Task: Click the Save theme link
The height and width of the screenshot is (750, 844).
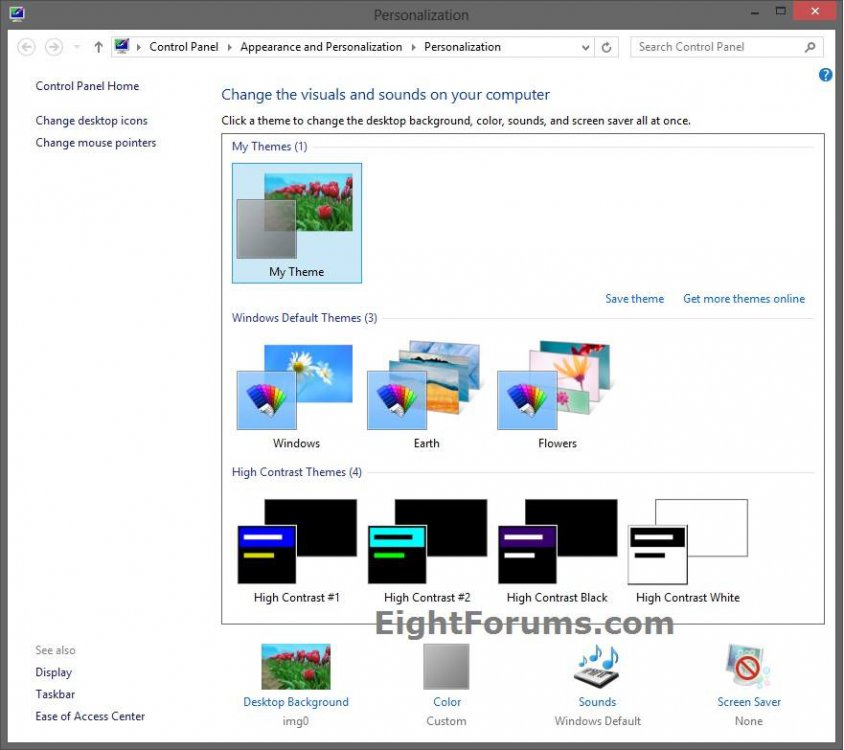Action: pyautogui.click(x=634, y=298)
